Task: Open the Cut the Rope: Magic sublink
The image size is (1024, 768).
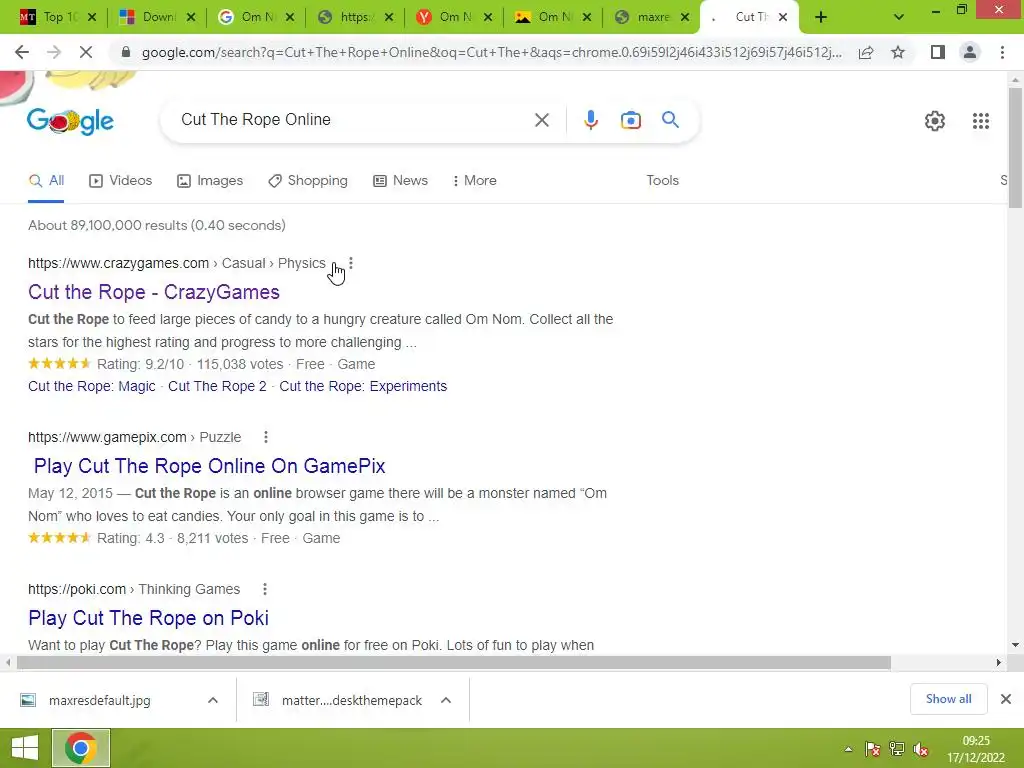Action: click(x=91, y=386)
